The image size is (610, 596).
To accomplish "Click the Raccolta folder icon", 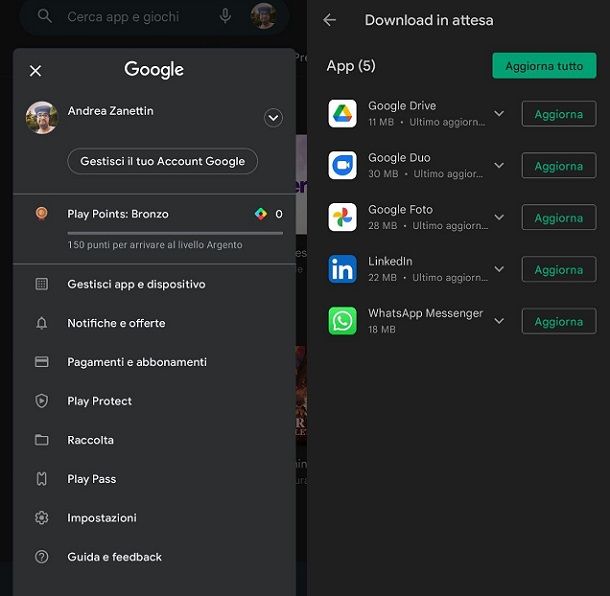I will tap(42, 440).
